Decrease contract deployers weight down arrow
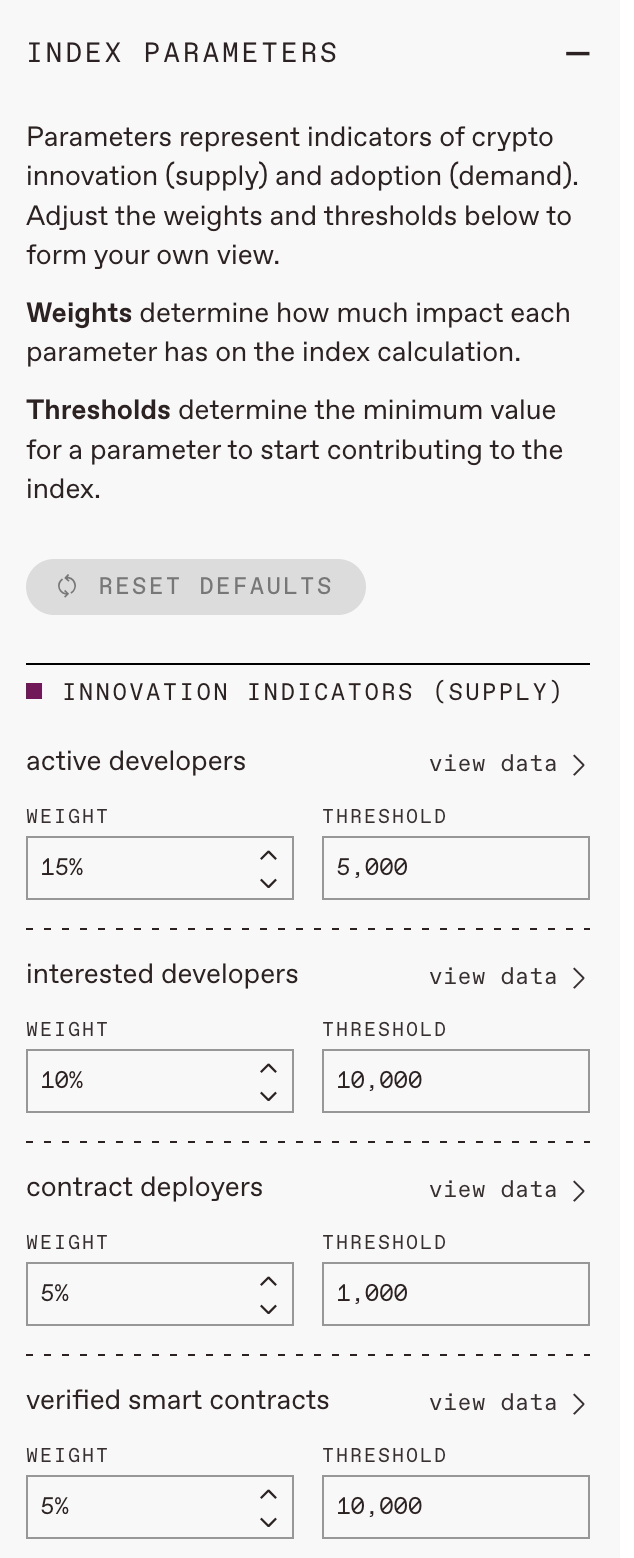Viewport: 634px width, 1558px height. click(268, 1308)
